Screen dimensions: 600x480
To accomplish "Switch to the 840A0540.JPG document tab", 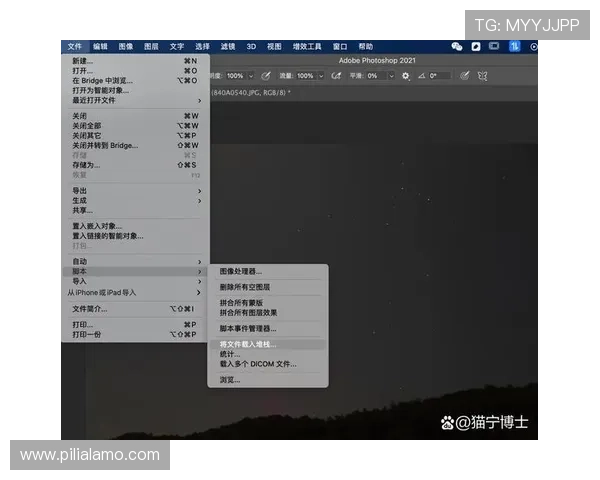I will tap(251, 93).
